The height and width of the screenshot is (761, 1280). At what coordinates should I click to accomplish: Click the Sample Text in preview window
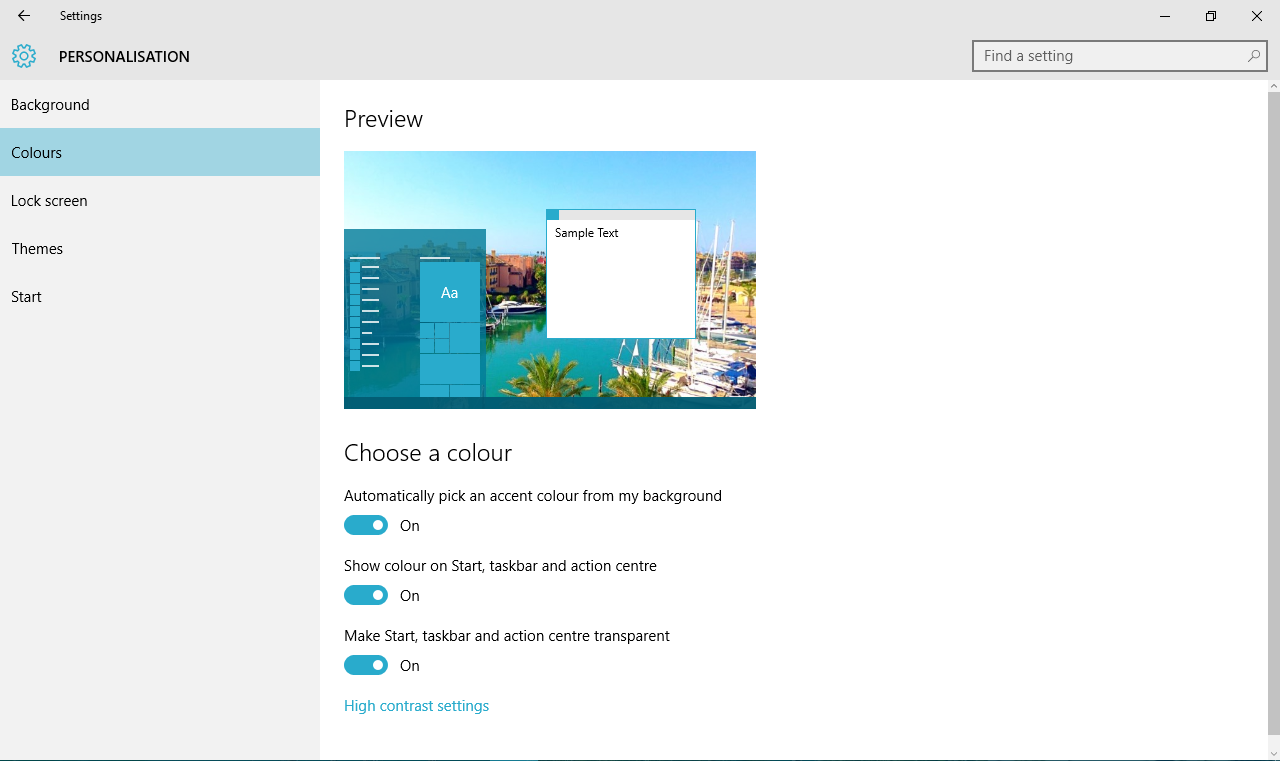click(x=587, y=233)
